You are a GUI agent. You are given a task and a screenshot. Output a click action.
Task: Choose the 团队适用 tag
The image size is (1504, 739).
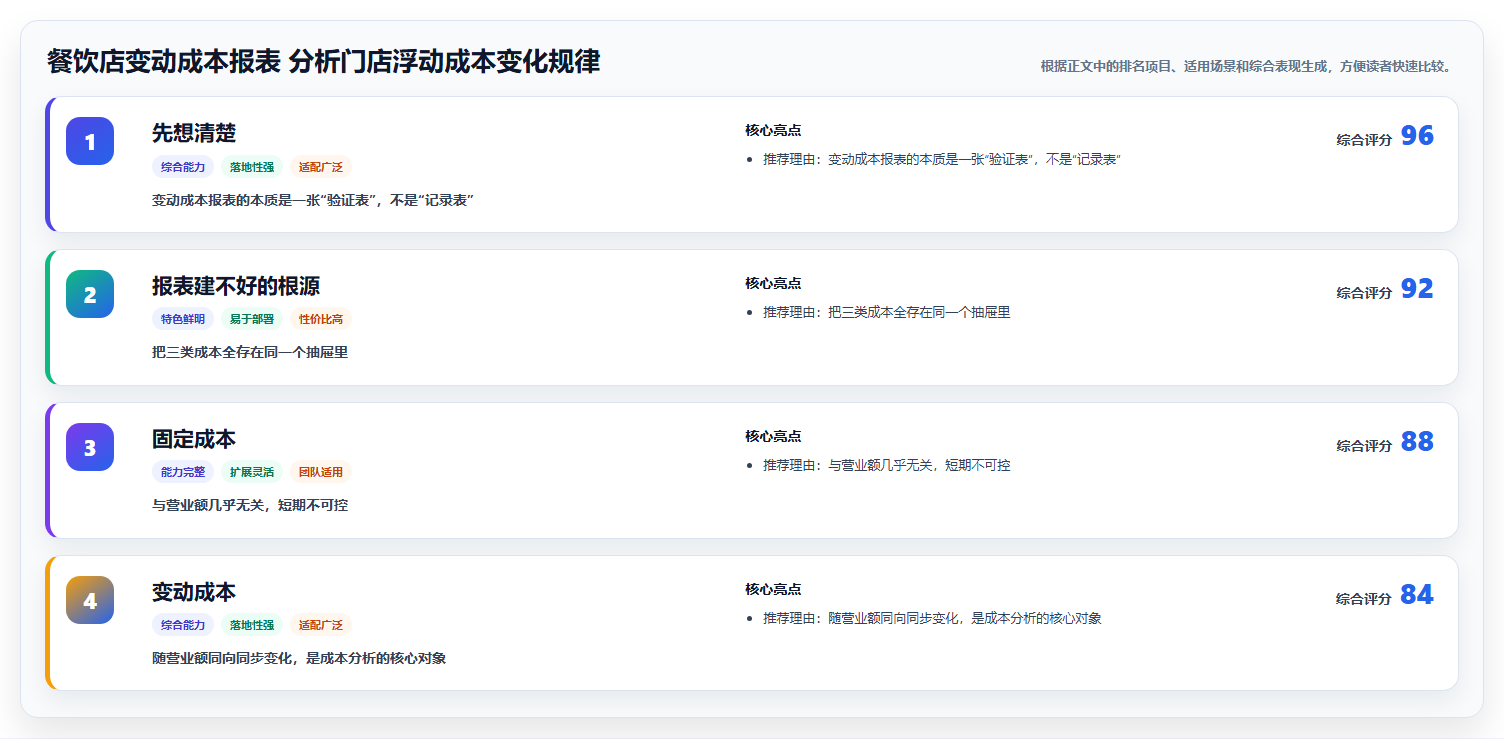coord(321,472)
